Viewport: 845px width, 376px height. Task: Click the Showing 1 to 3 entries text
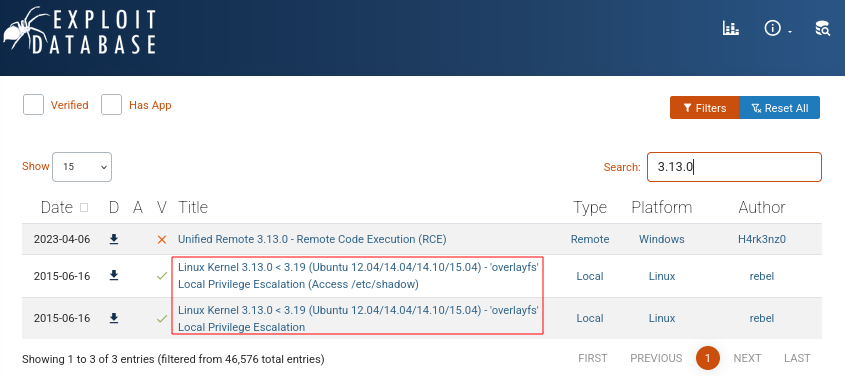173,358
